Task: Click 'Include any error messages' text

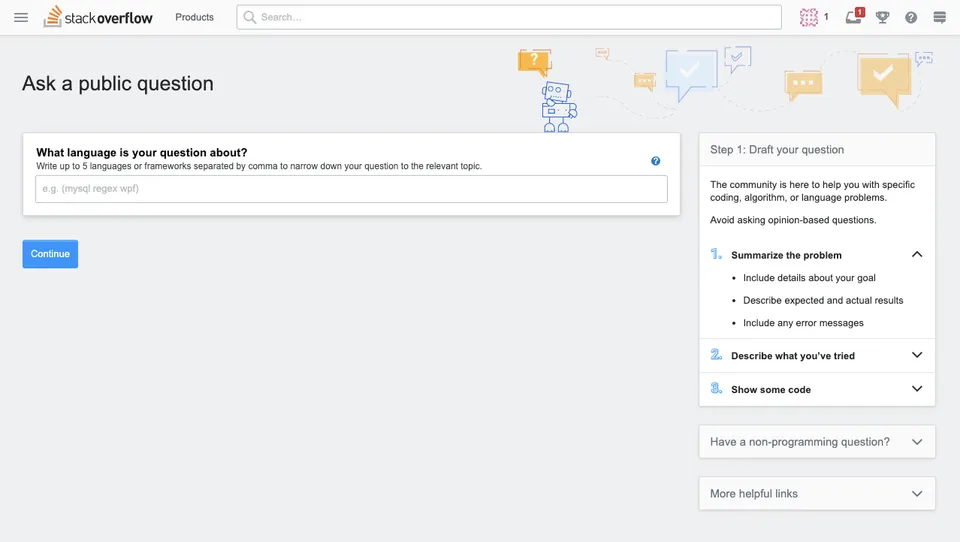Action: [x=803, y=323]
